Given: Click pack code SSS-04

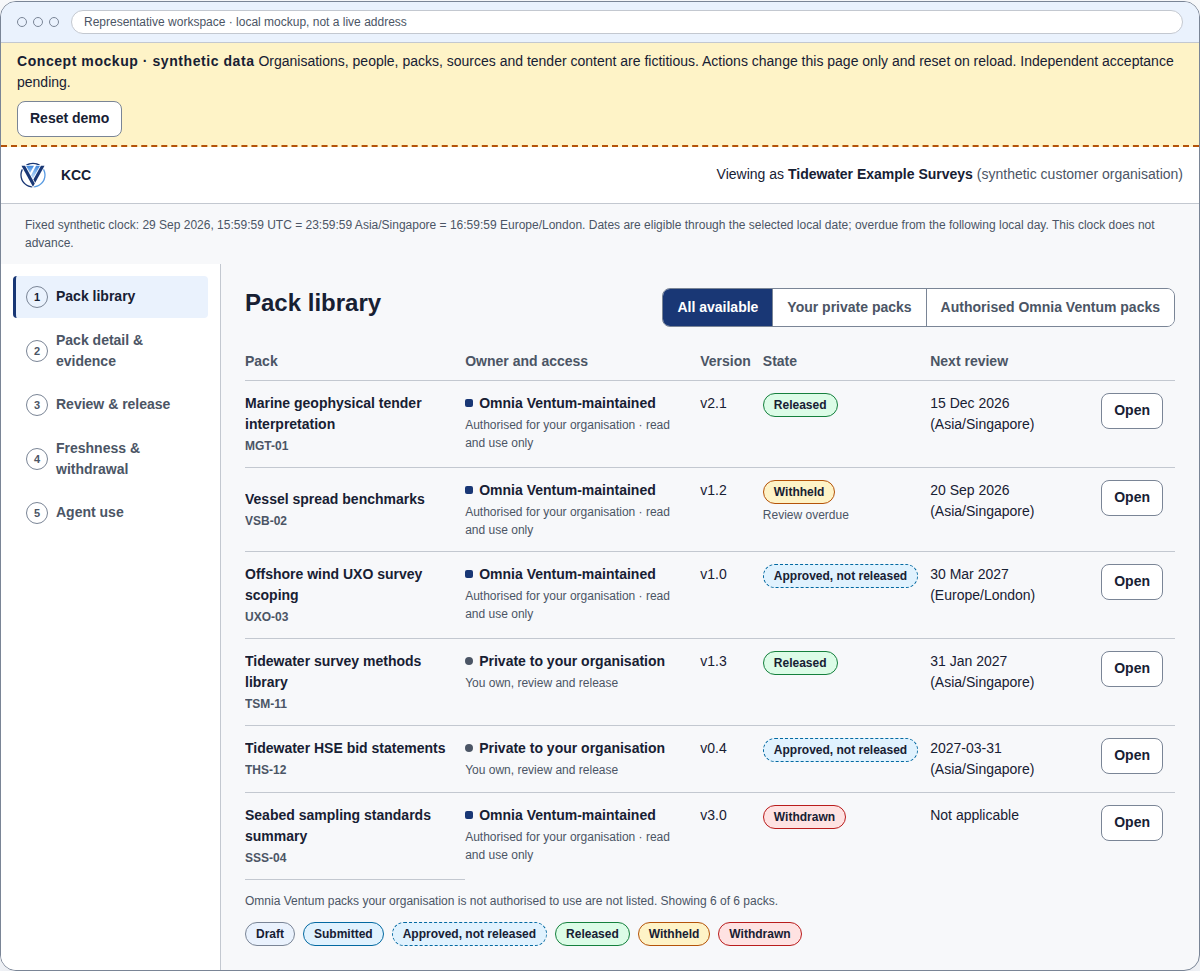Looking at the screenshot, I should coord(266,858).
